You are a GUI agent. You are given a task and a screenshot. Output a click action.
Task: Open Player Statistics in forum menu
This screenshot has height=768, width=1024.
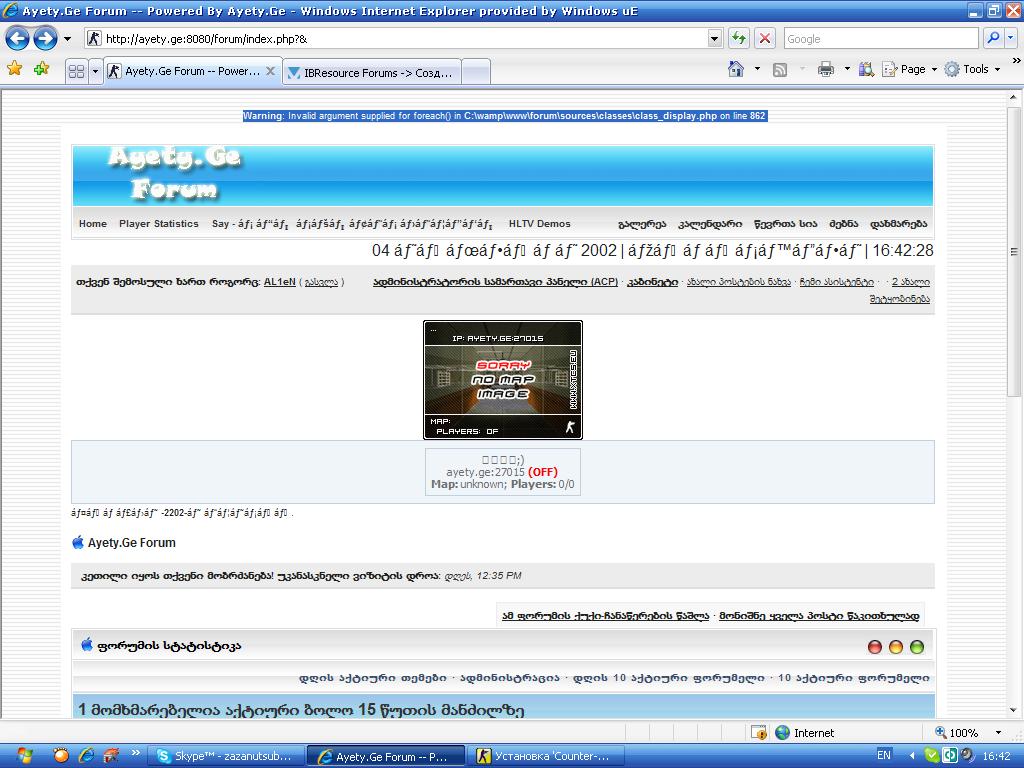[158, 224]
